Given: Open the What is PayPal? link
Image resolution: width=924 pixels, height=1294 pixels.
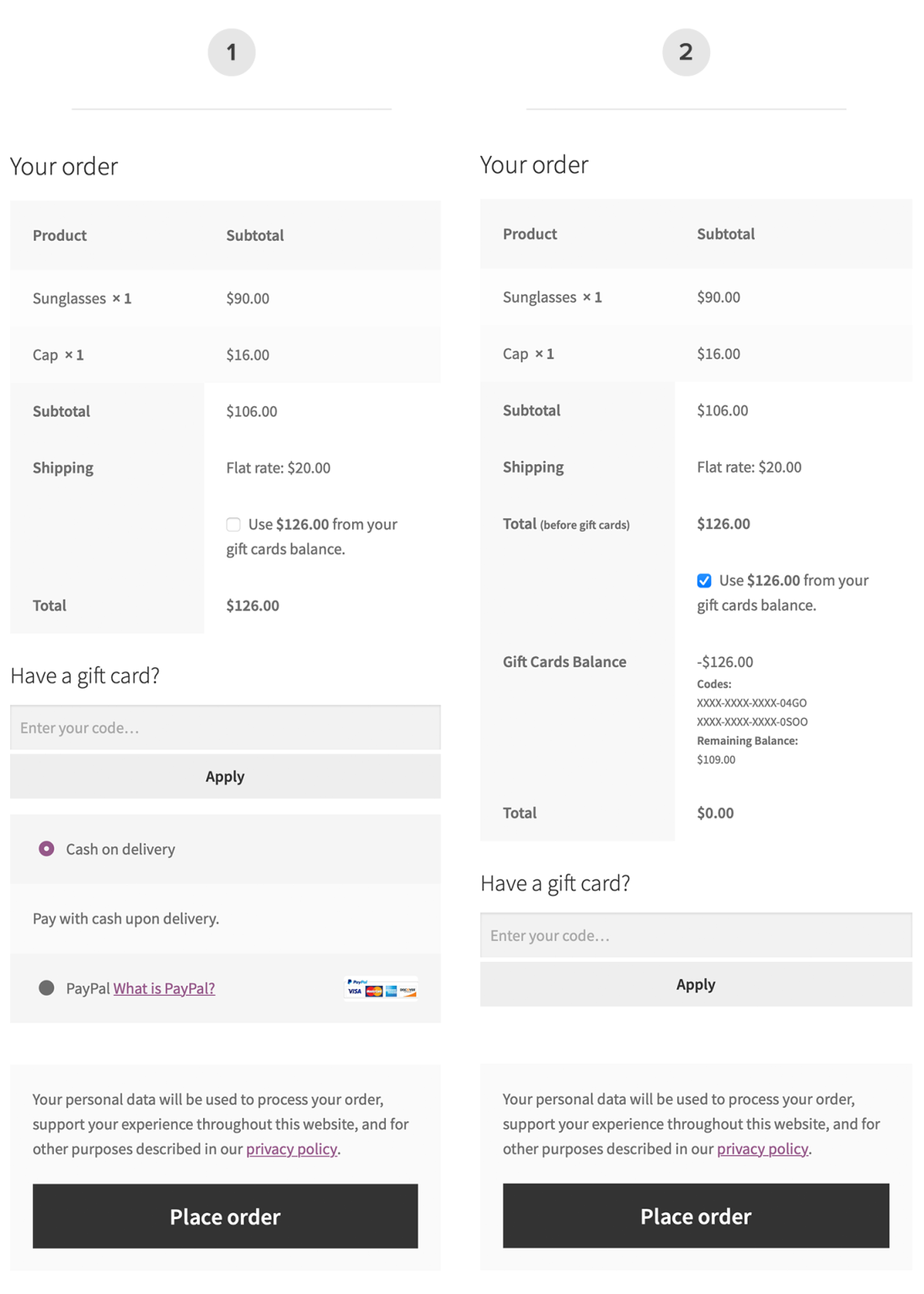Looking at the screenshot, I should [x=164, y=988].
